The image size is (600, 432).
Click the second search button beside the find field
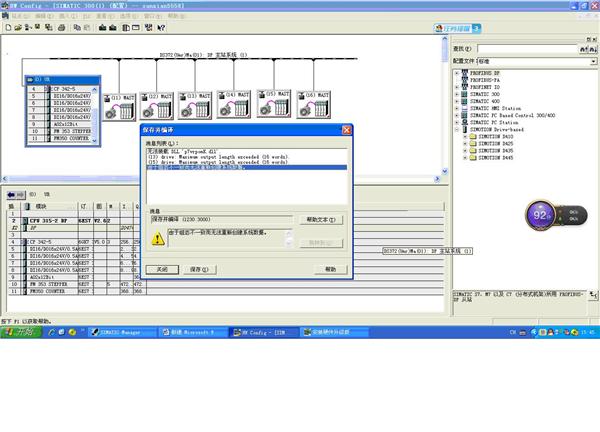[593, 49]
